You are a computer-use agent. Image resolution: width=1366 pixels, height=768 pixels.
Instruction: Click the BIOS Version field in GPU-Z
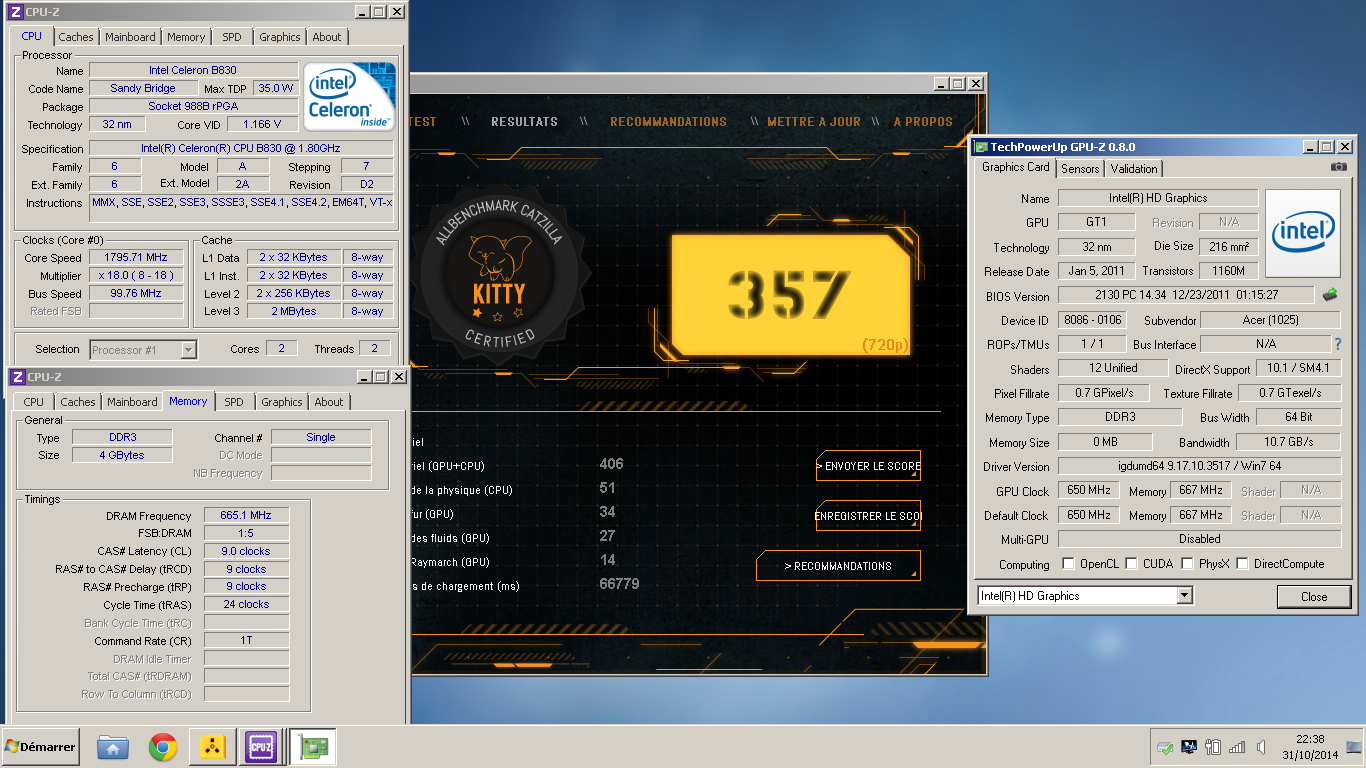(1186, 295)
